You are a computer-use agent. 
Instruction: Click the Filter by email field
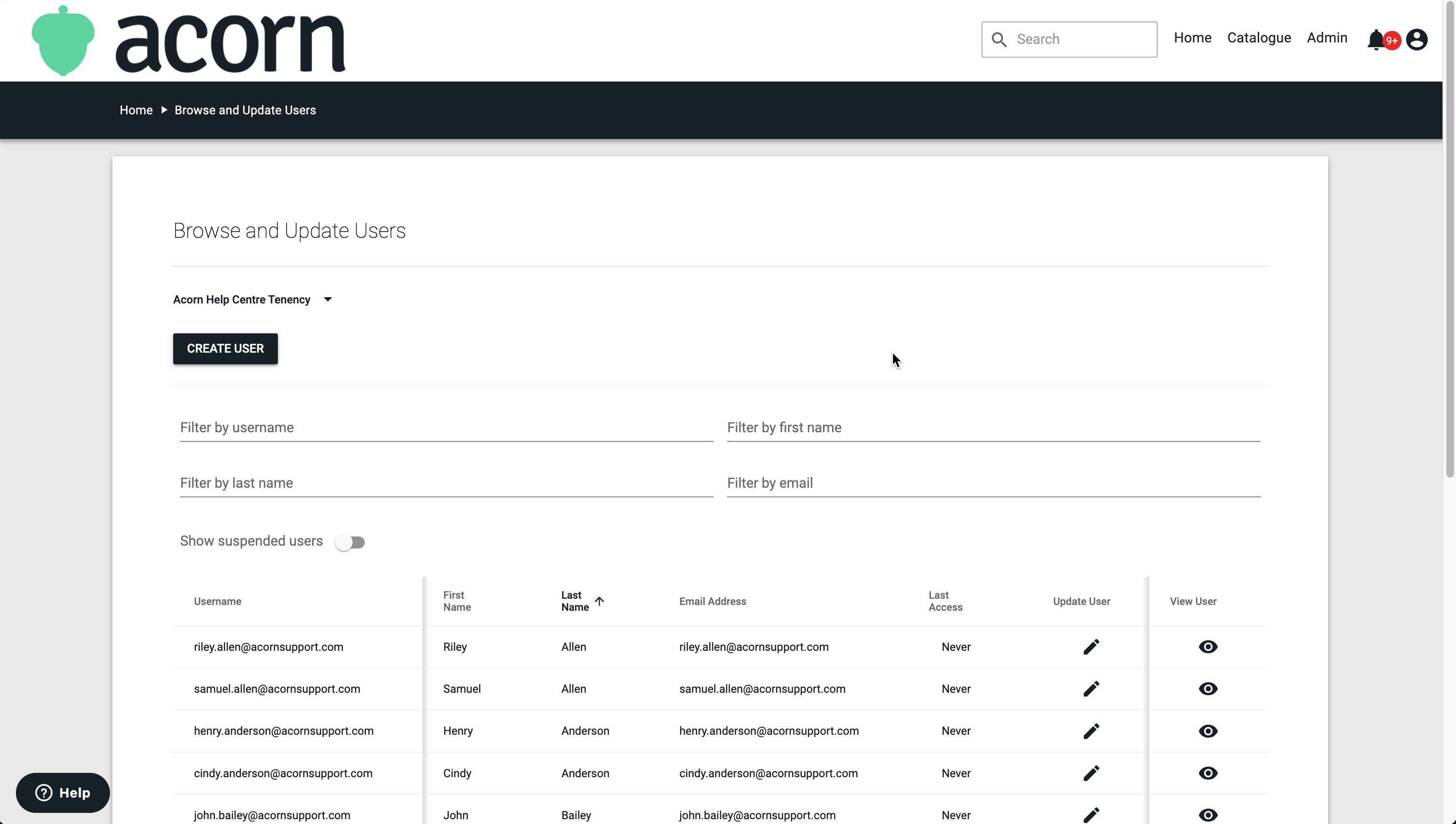click(x=993, y=483)
